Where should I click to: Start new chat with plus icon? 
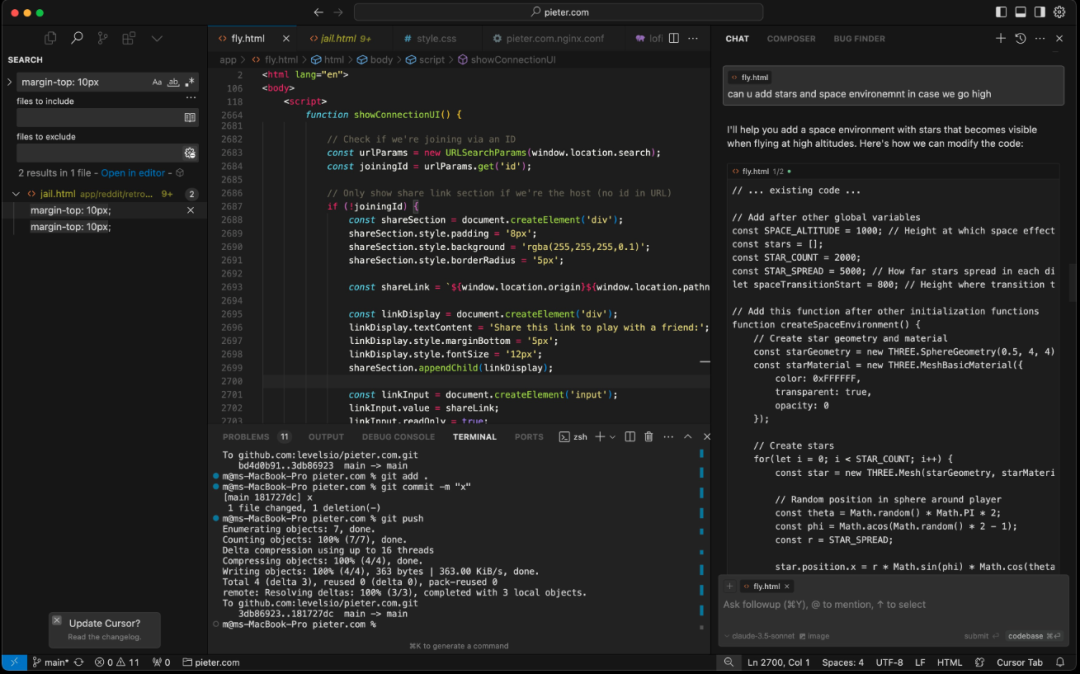click(x=1000, y=39)
